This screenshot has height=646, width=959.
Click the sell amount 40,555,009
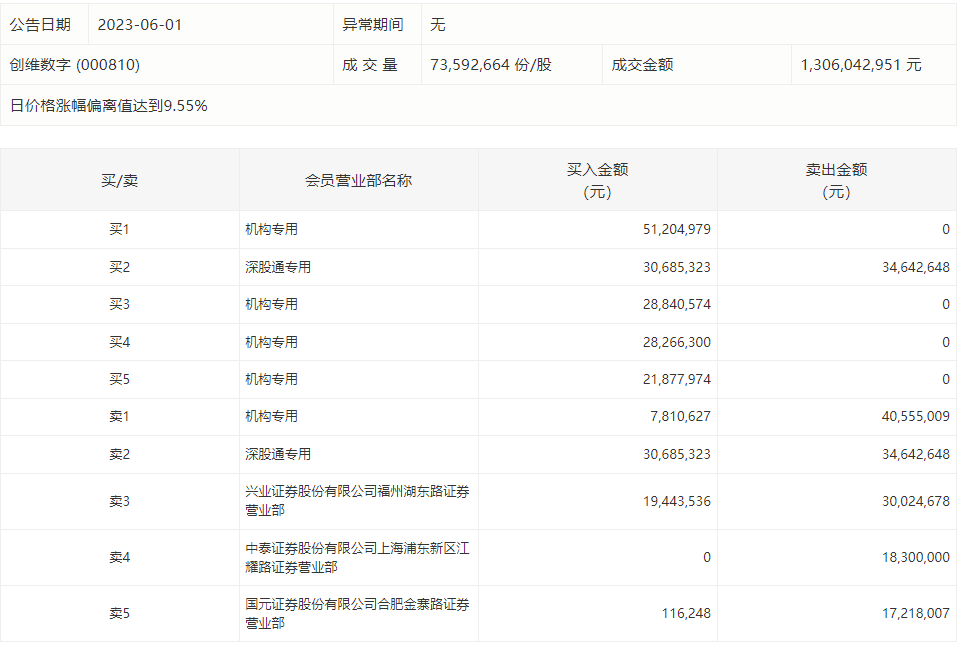coord(916,417)
